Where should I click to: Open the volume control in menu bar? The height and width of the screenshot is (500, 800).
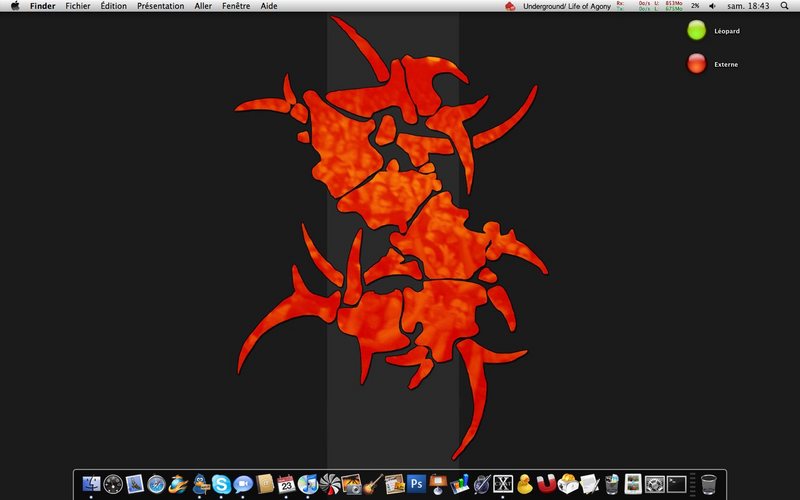click(x=712, y=6)
